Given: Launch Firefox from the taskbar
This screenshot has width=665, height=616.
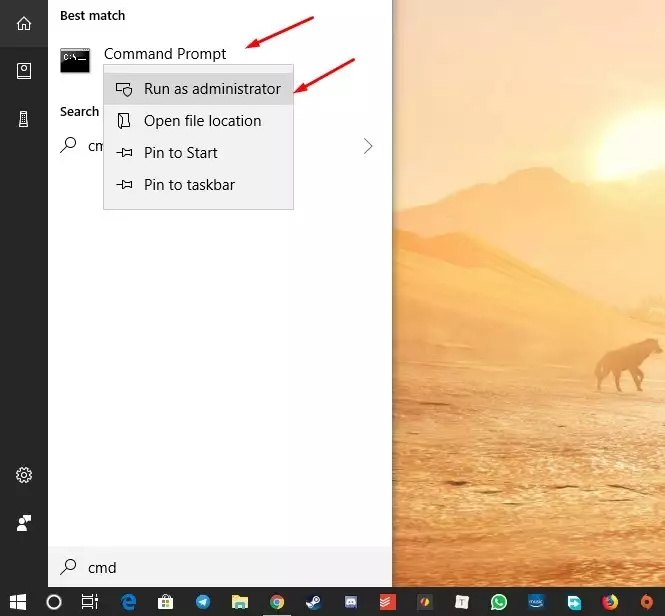Looking at the screenshot, I should coord(610,602).
